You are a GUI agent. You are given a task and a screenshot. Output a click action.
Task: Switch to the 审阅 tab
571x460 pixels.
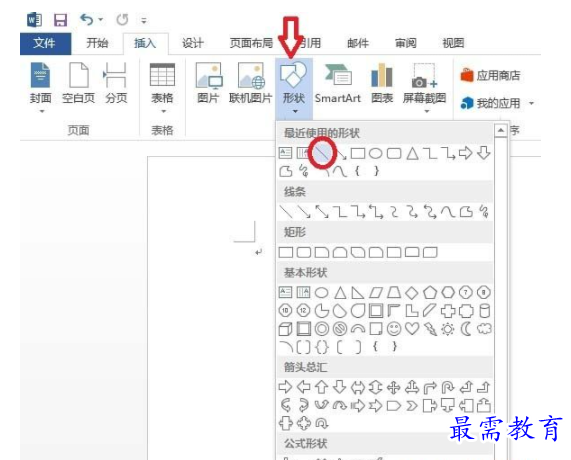tap(405, 43)
